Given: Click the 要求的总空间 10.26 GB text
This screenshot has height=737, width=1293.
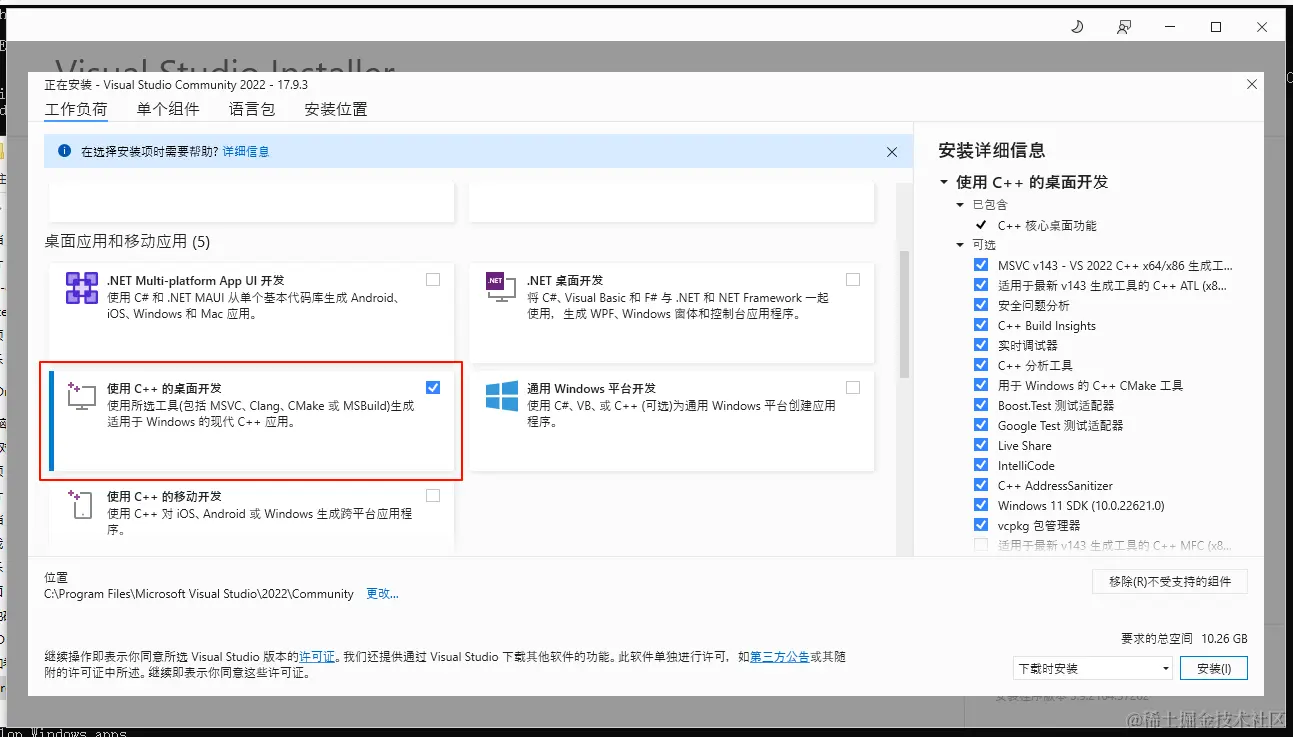Looking at the screenshot, I should 1184,638.
